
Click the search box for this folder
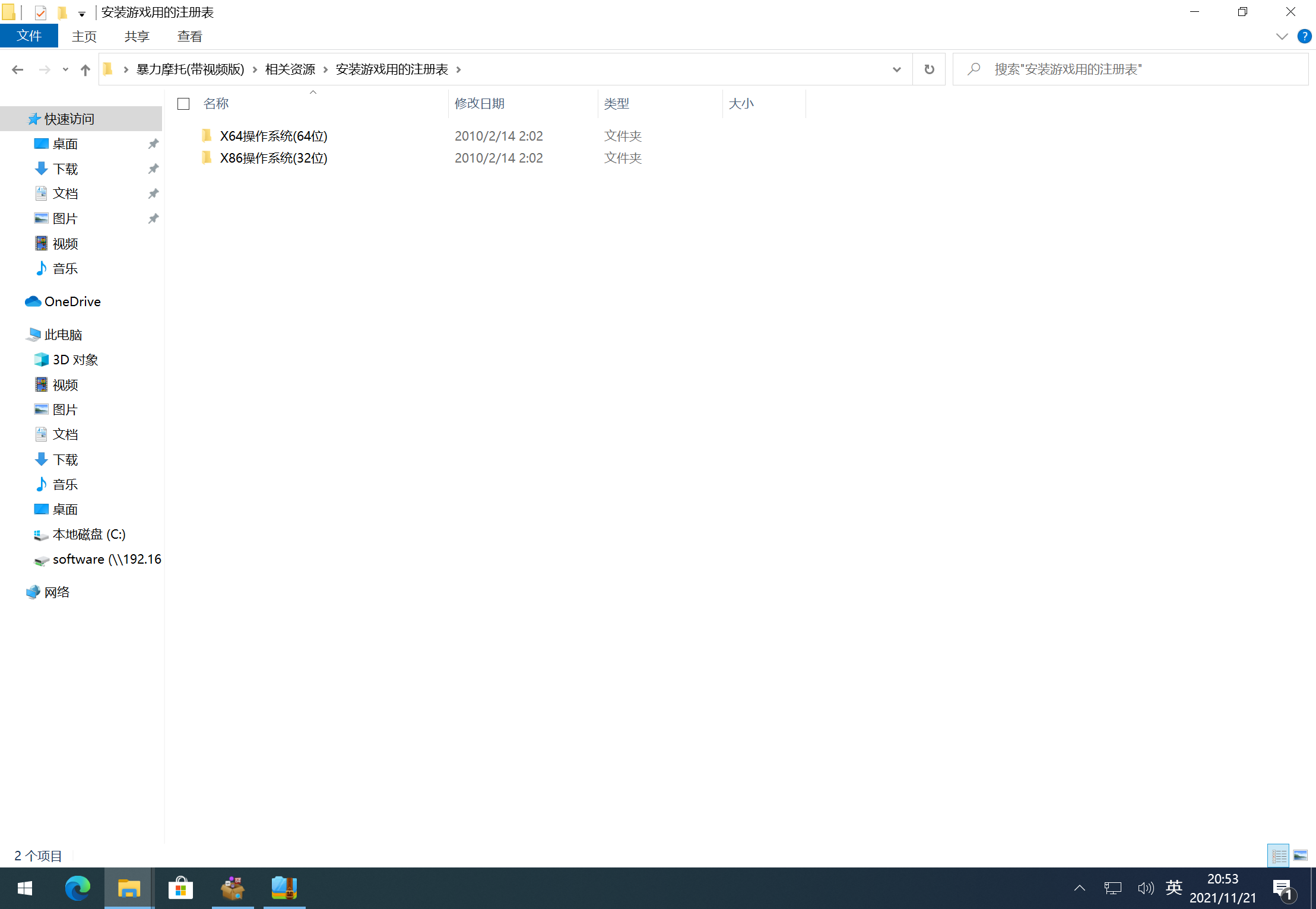[x=1130, y=69]
